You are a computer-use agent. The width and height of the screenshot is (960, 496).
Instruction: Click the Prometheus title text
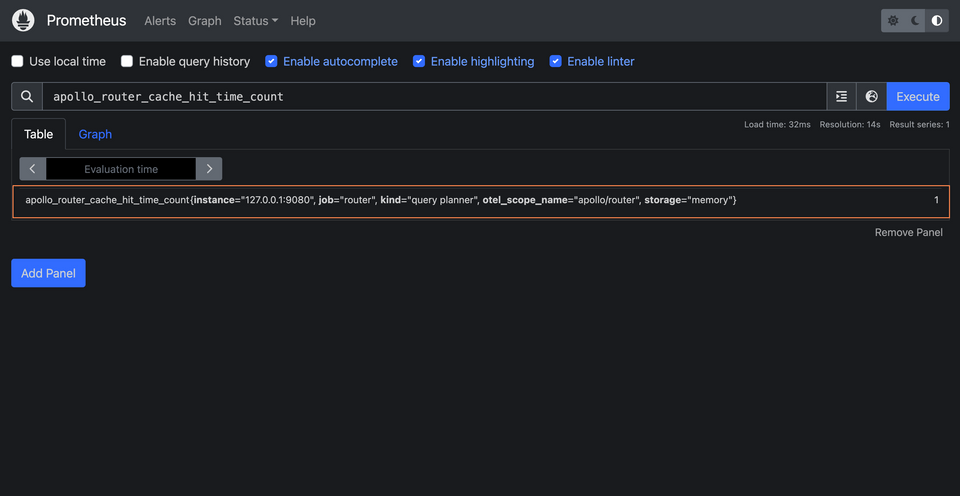86,21
